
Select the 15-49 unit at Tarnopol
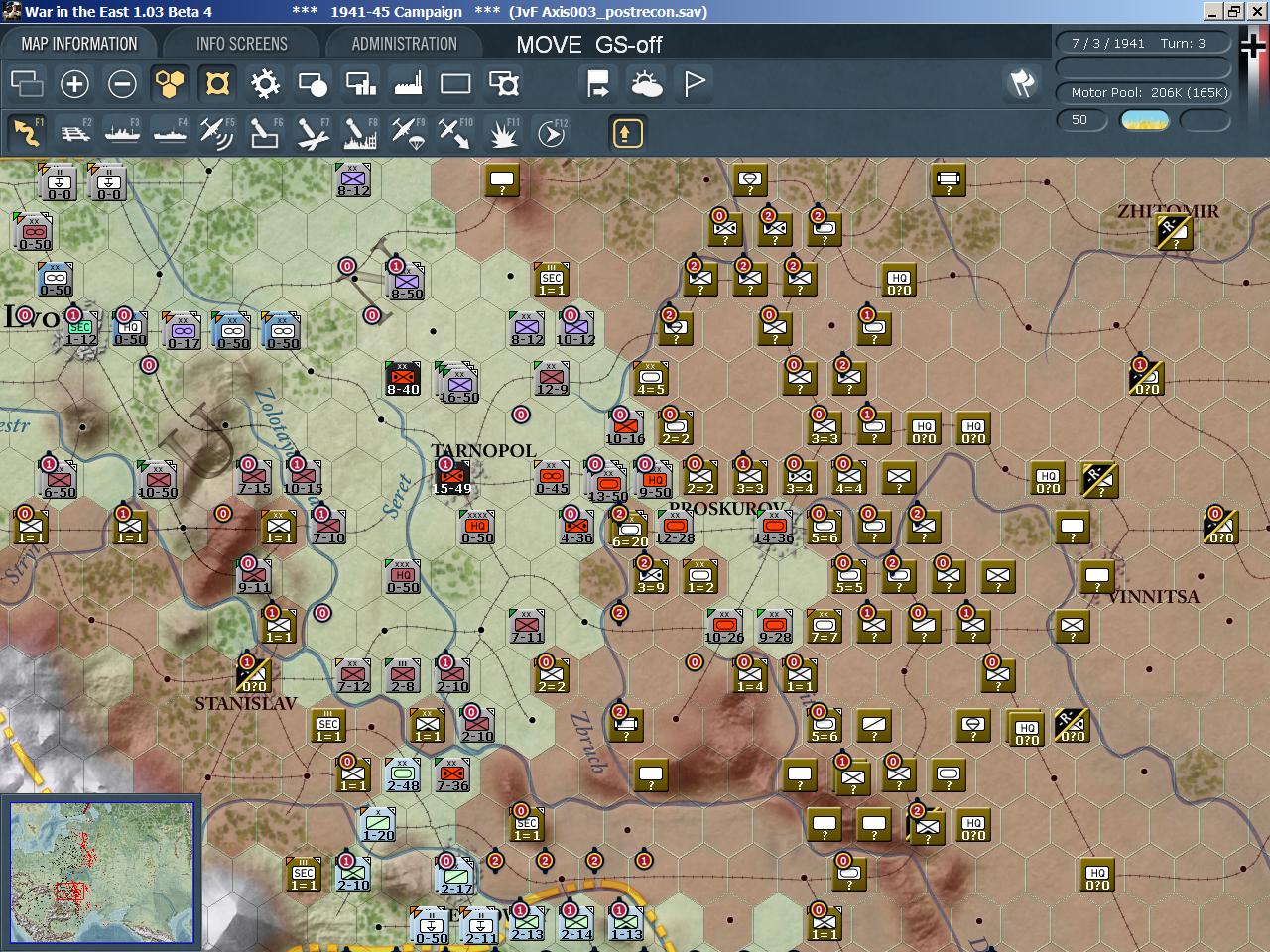(x=451, y=478)
